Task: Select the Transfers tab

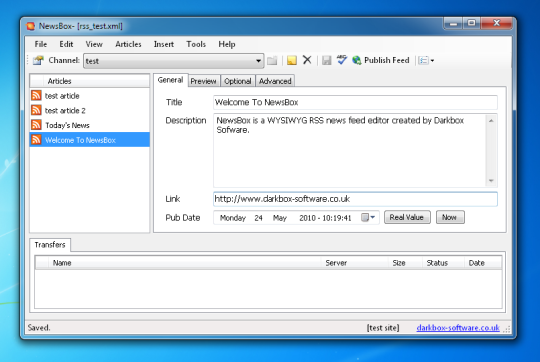Action: pos(50,245)
